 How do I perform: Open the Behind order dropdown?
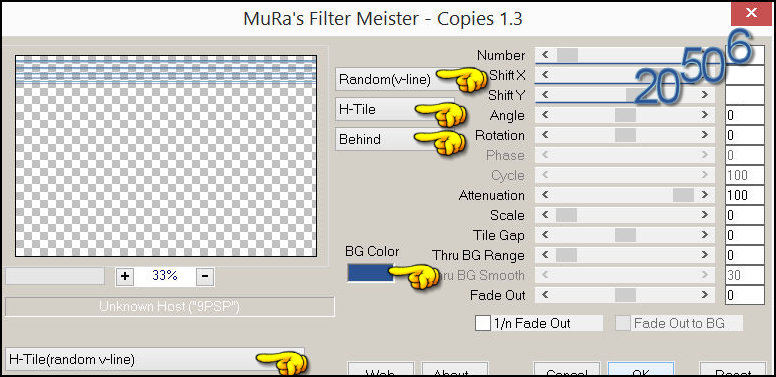394,139
